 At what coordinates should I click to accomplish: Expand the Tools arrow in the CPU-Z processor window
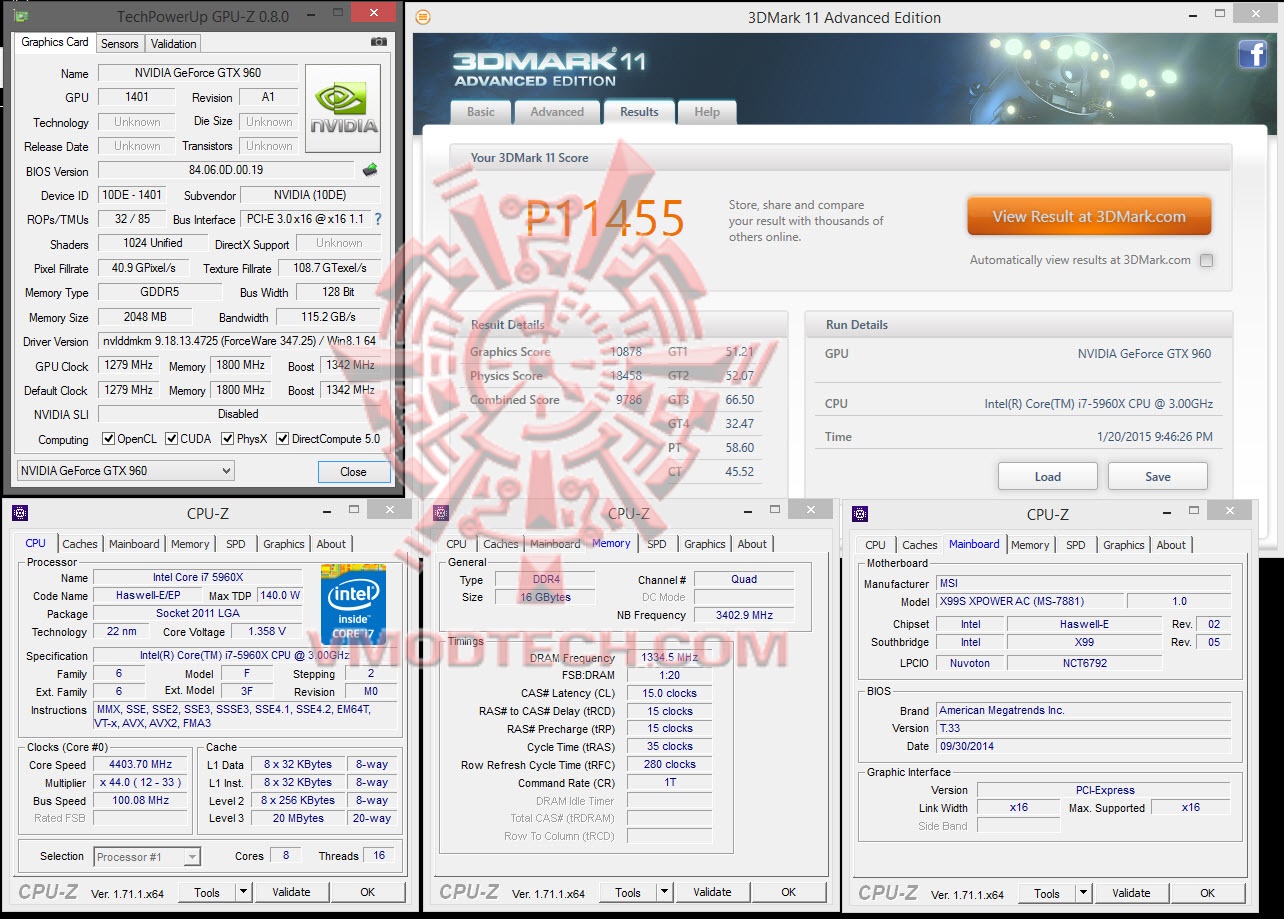click(x=243, y=892)
